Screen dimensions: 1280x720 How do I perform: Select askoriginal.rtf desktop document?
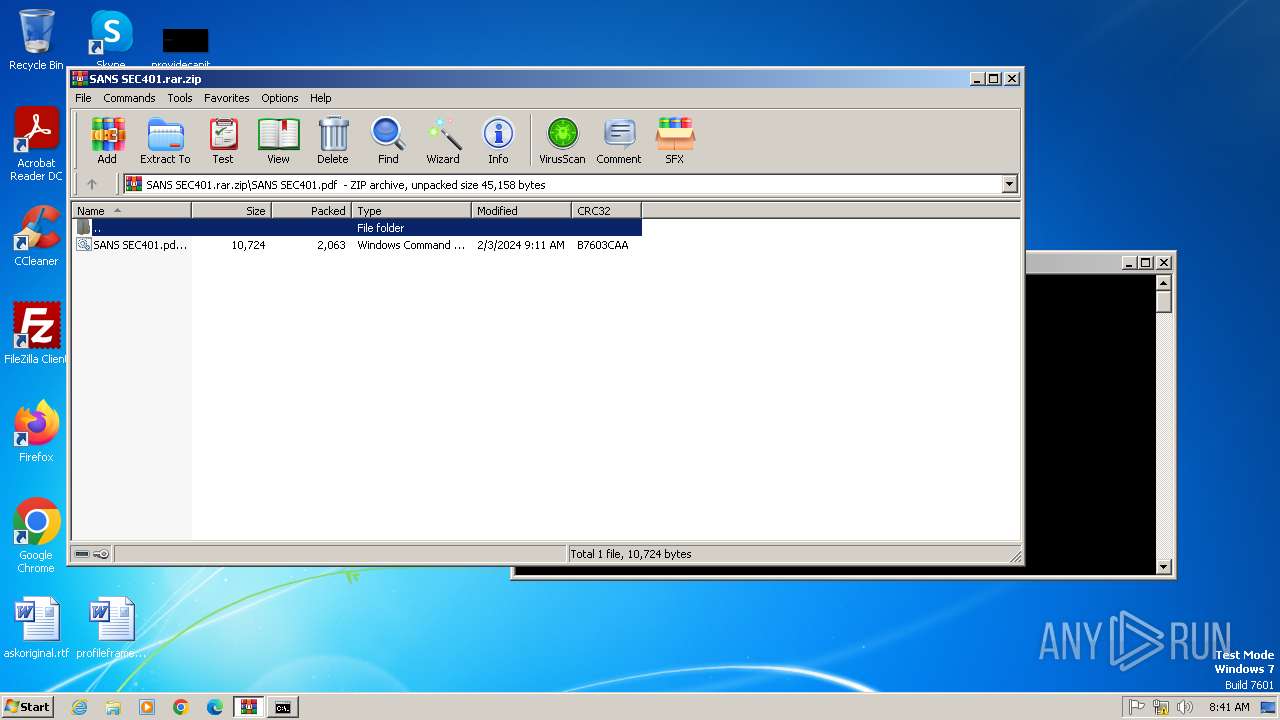point(36,628)
